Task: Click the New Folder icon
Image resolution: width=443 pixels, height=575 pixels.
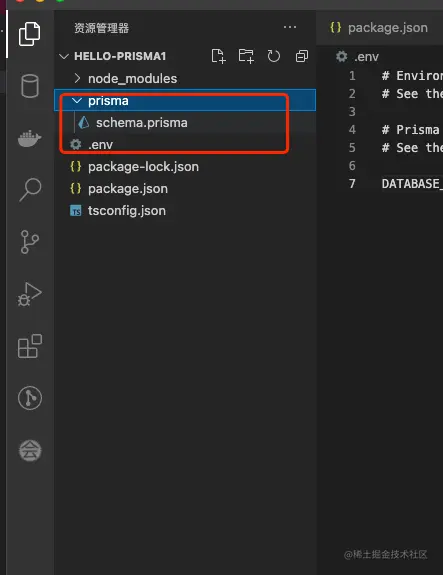Action: (246, 56)
